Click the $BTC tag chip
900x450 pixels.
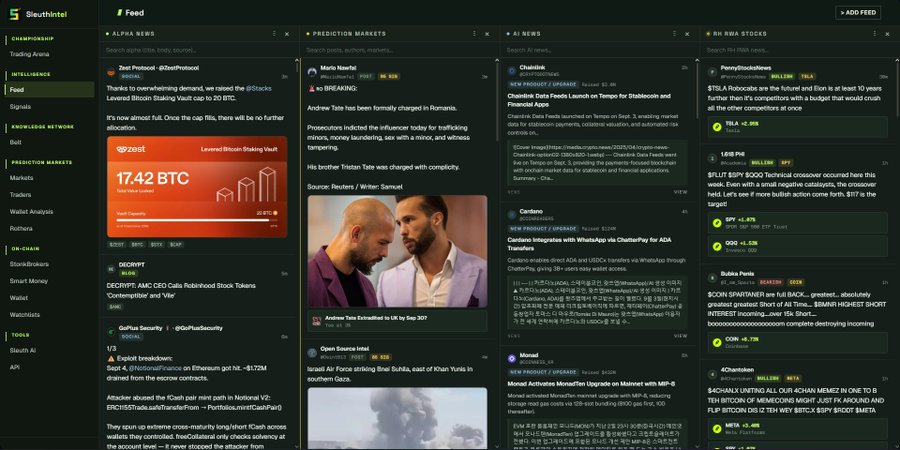(138, 245)
